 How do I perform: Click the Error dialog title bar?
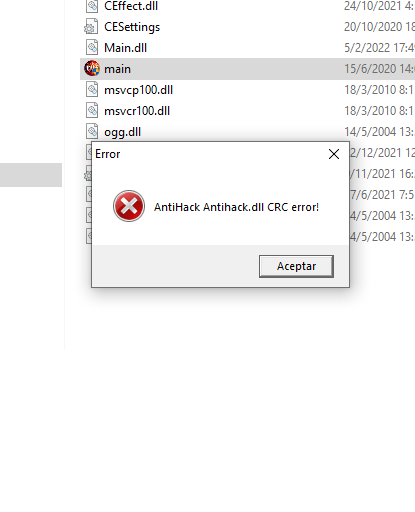[x=208, y=154]
